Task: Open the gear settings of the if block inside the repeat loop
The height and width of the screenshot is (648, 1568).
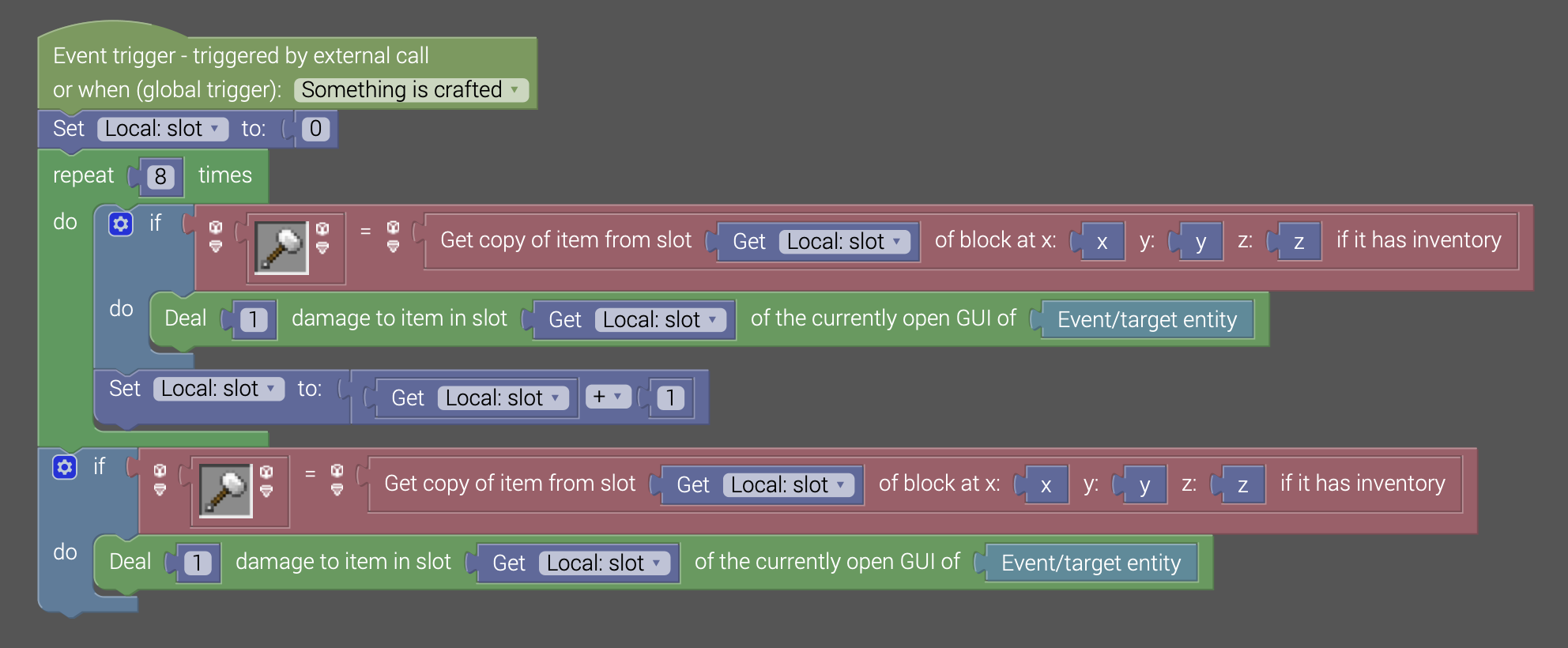Action: pos(120,224)
